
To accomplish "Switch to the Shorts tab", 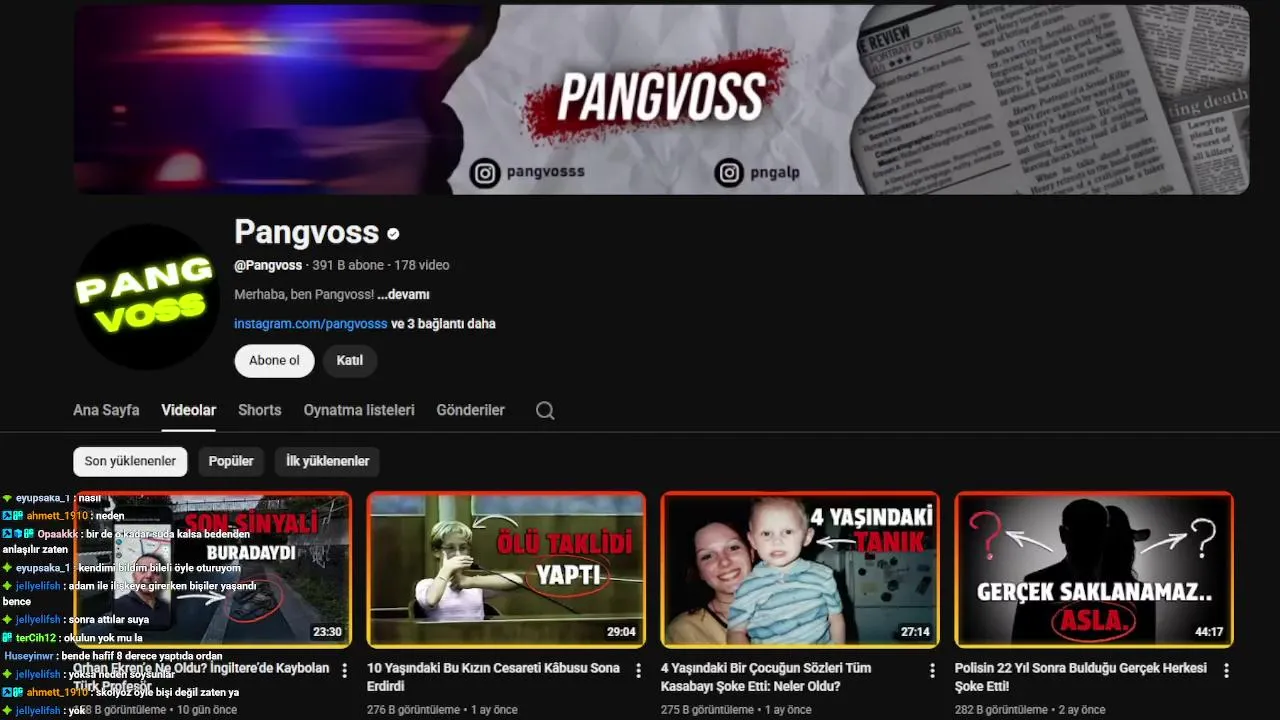I will (260, 410).
